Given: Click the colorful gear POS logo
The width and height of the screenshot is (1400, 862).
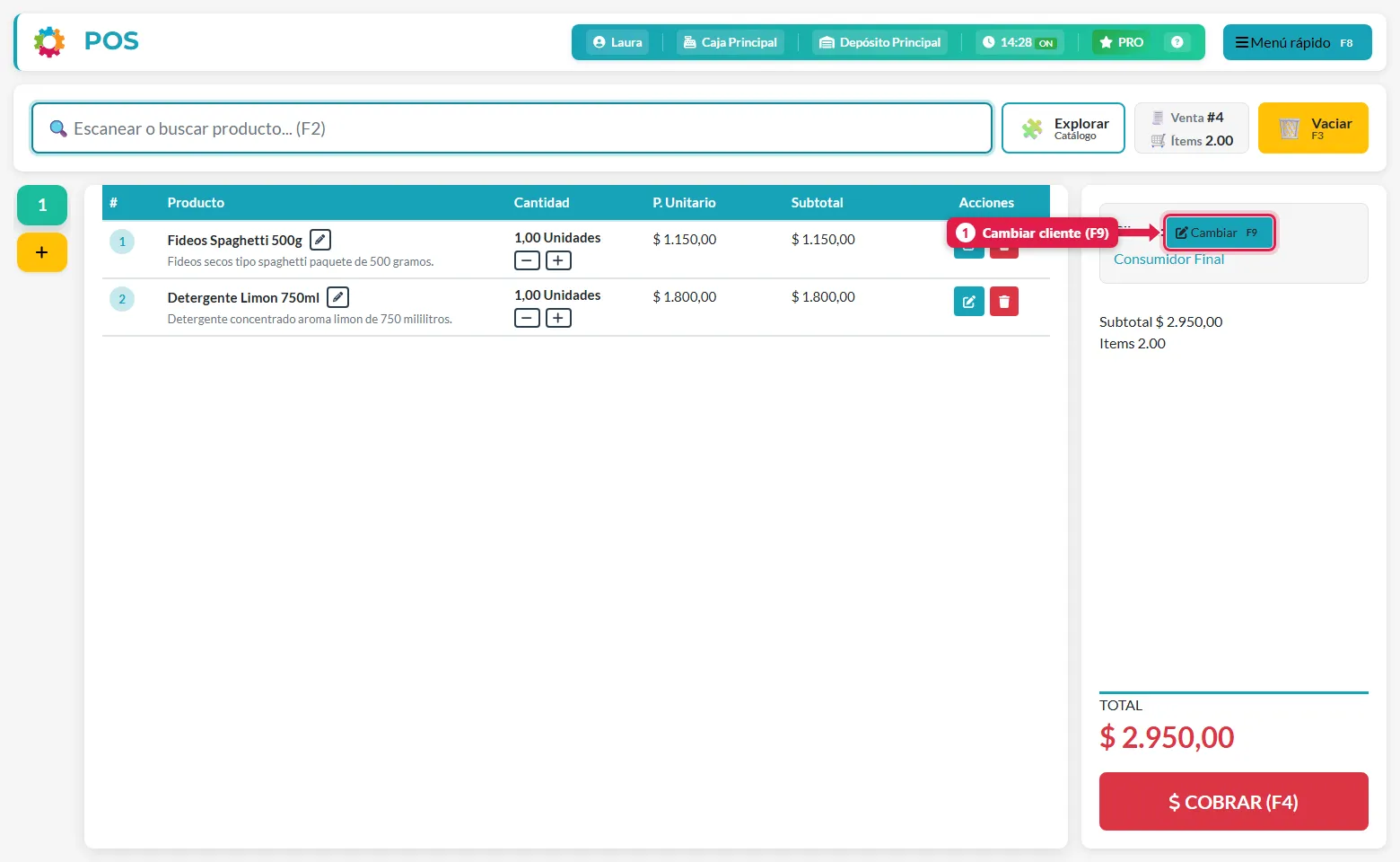Looking at the screenshot, I should coord(49,41).
